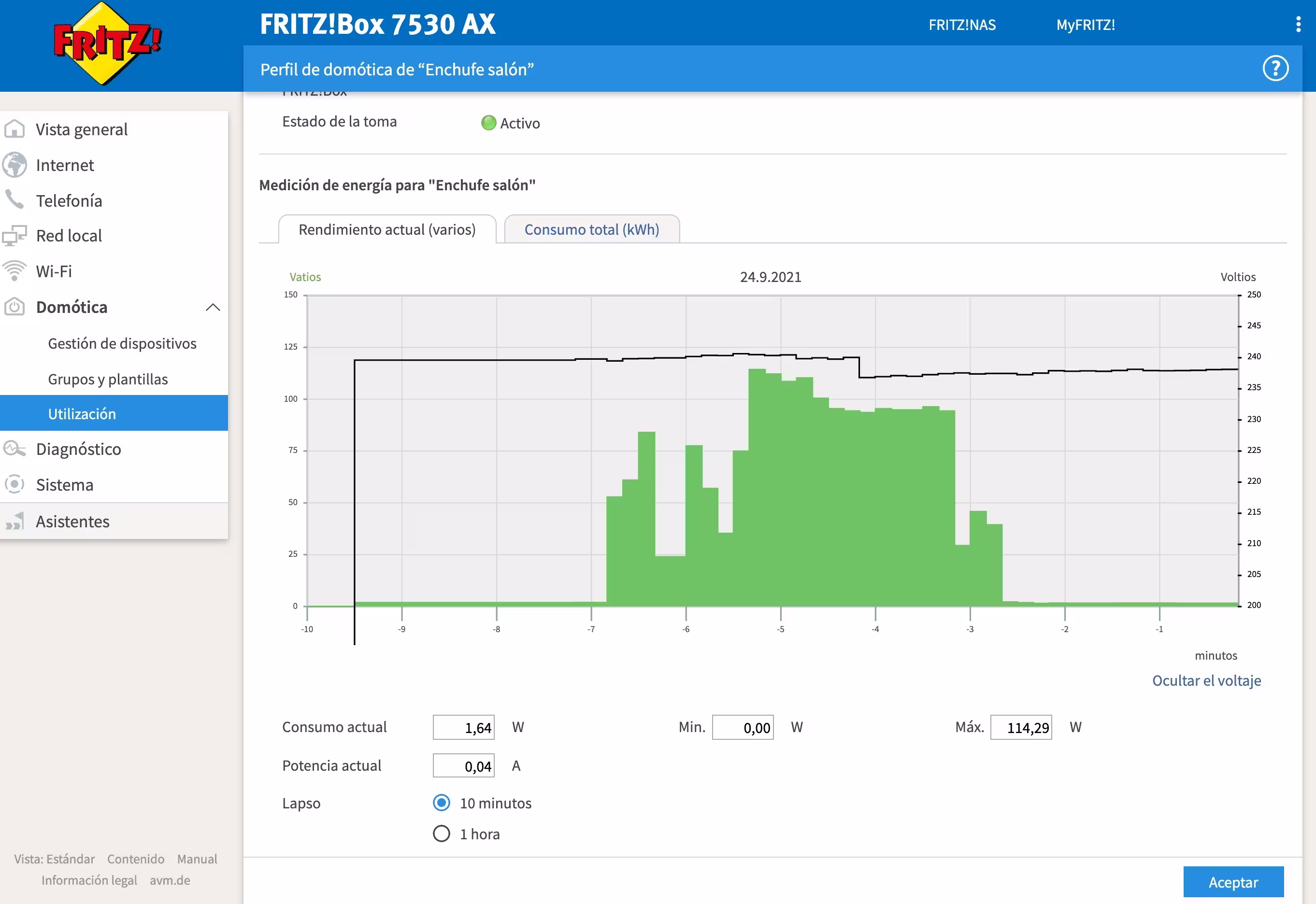This screenshot has width=1316, height=904.
Task: Click Ocultar el voltaje link
Action: (1206, 680)
